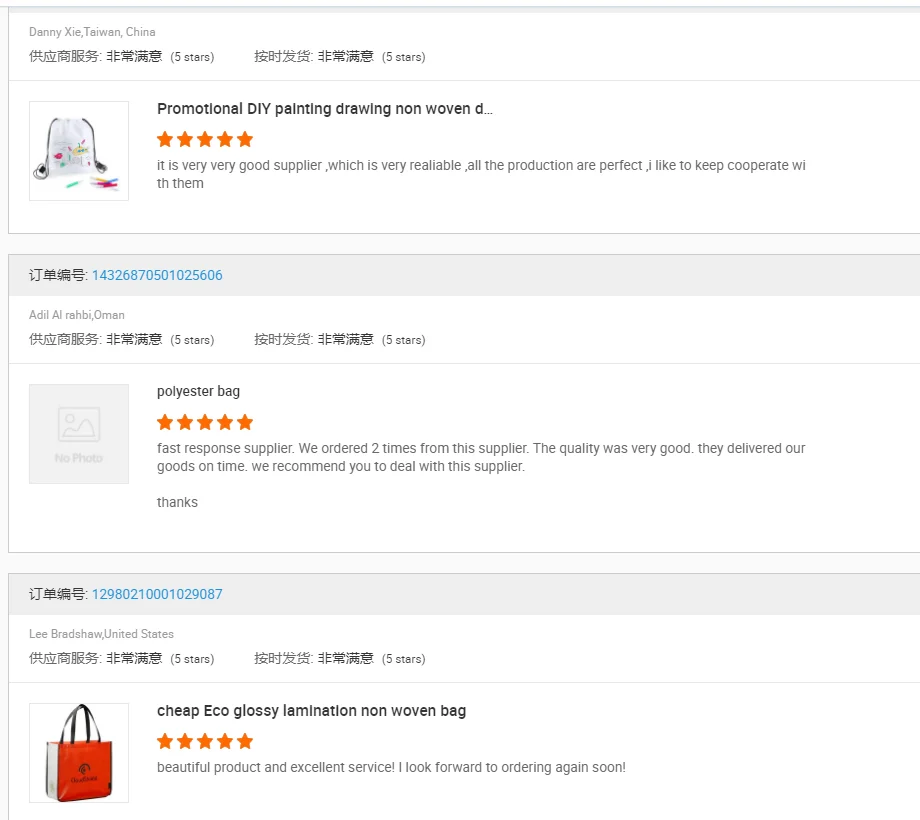920x820 pixels.
Task: Open order number 14326870501025606
Action: coord(157,275)
